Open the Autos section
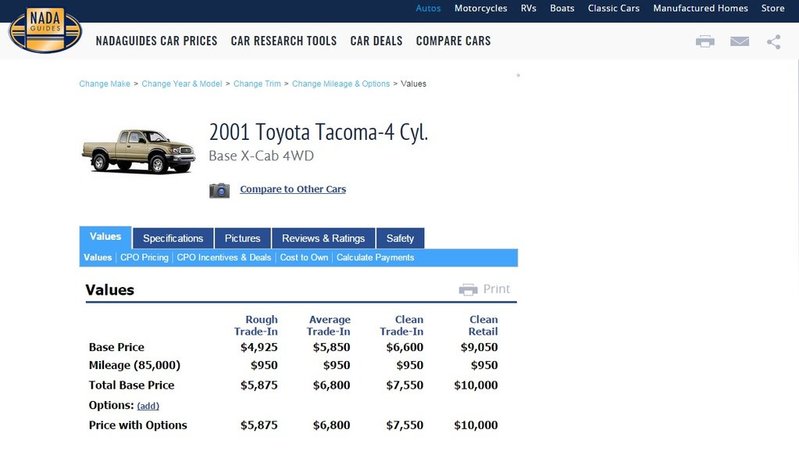This screenshot has width=799, height=455. pyautogui.click(x=428, y=8)
